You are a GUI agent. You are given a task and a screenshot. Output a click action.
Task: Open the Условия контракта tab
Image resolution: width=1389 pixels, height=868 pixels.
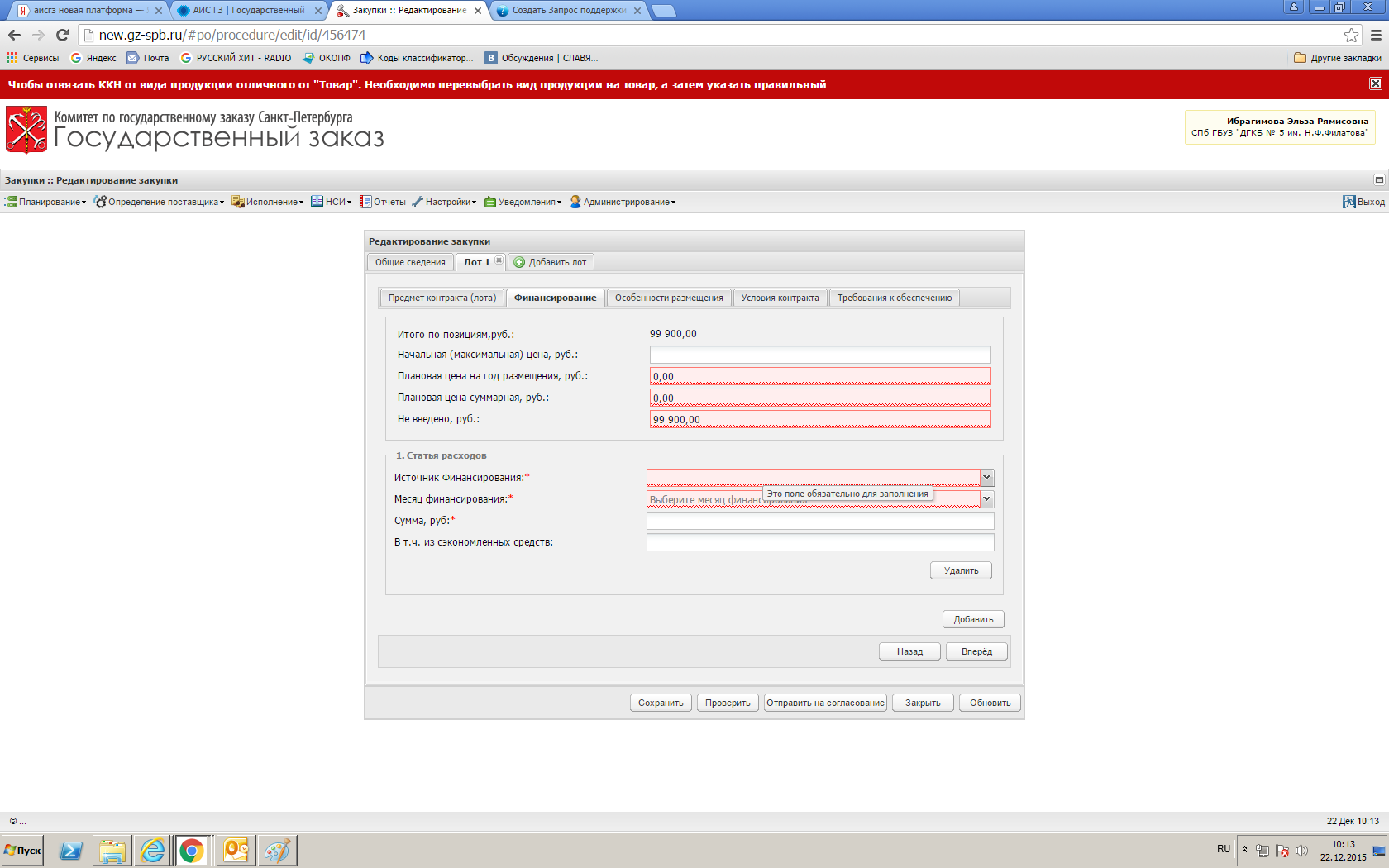pos(780,298)
